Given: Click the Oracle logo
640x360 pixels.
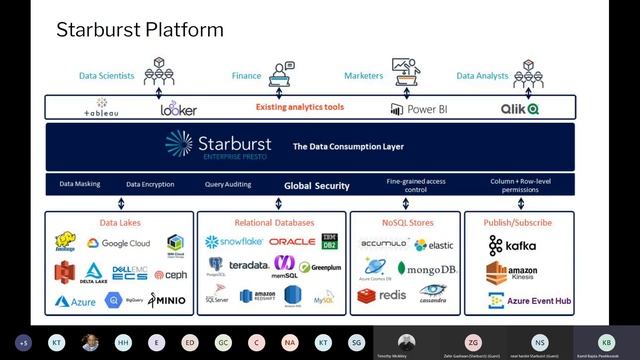Looking at the screenshot, I should click(292, 242).
